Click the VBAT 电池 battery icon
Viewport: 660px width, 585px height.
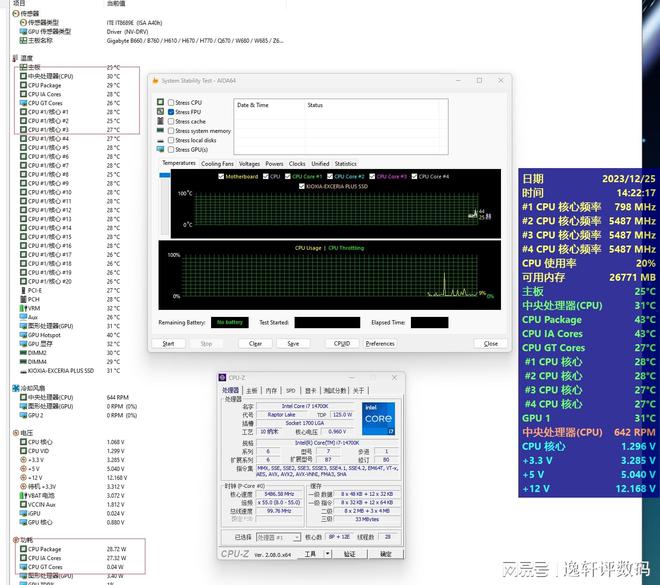(x=24, y=495)
